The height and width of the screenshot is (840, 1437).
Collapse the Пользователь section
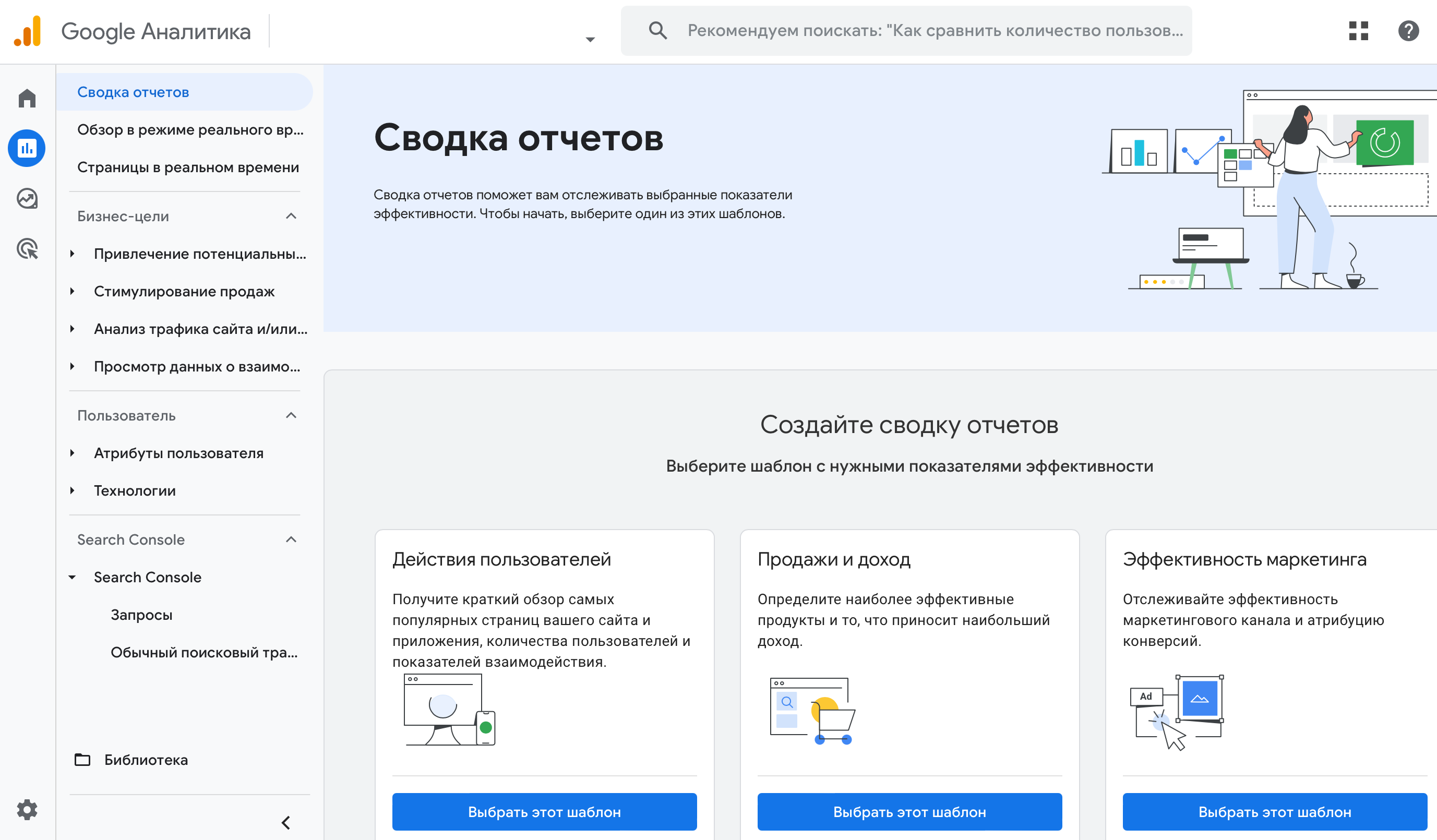[291, 415]
